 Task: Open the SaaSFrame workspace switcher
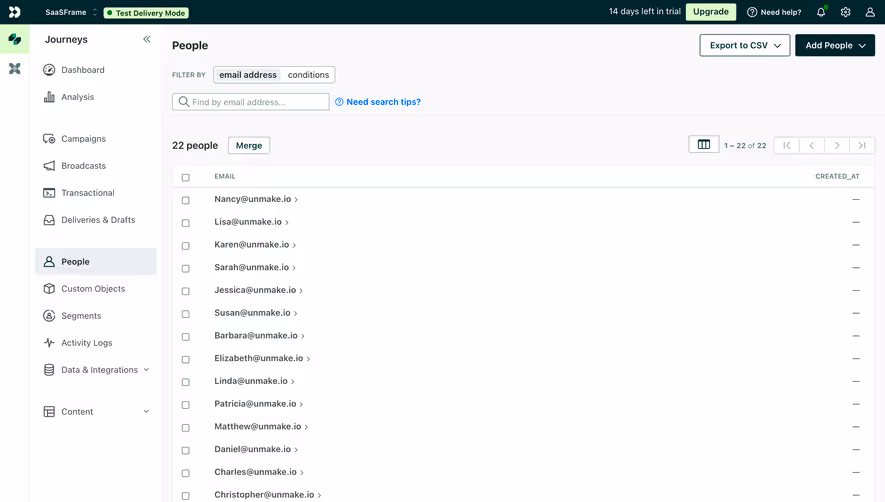point(71,12)
